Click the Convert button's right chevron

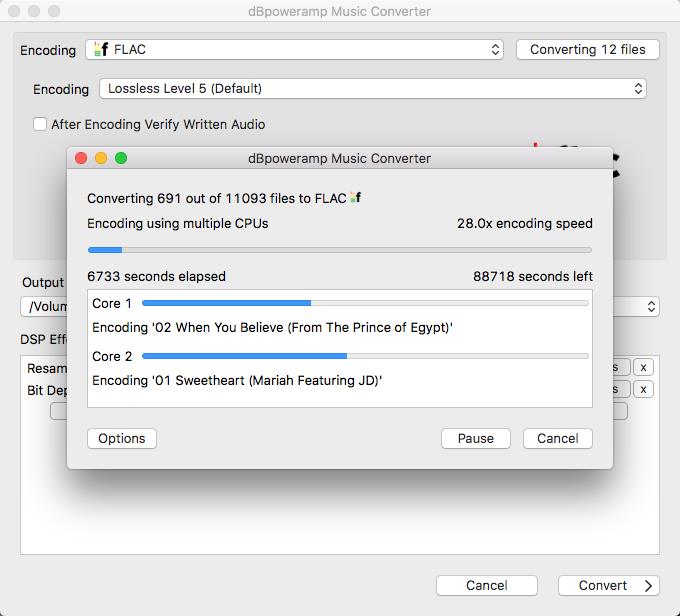coord(648,586)
